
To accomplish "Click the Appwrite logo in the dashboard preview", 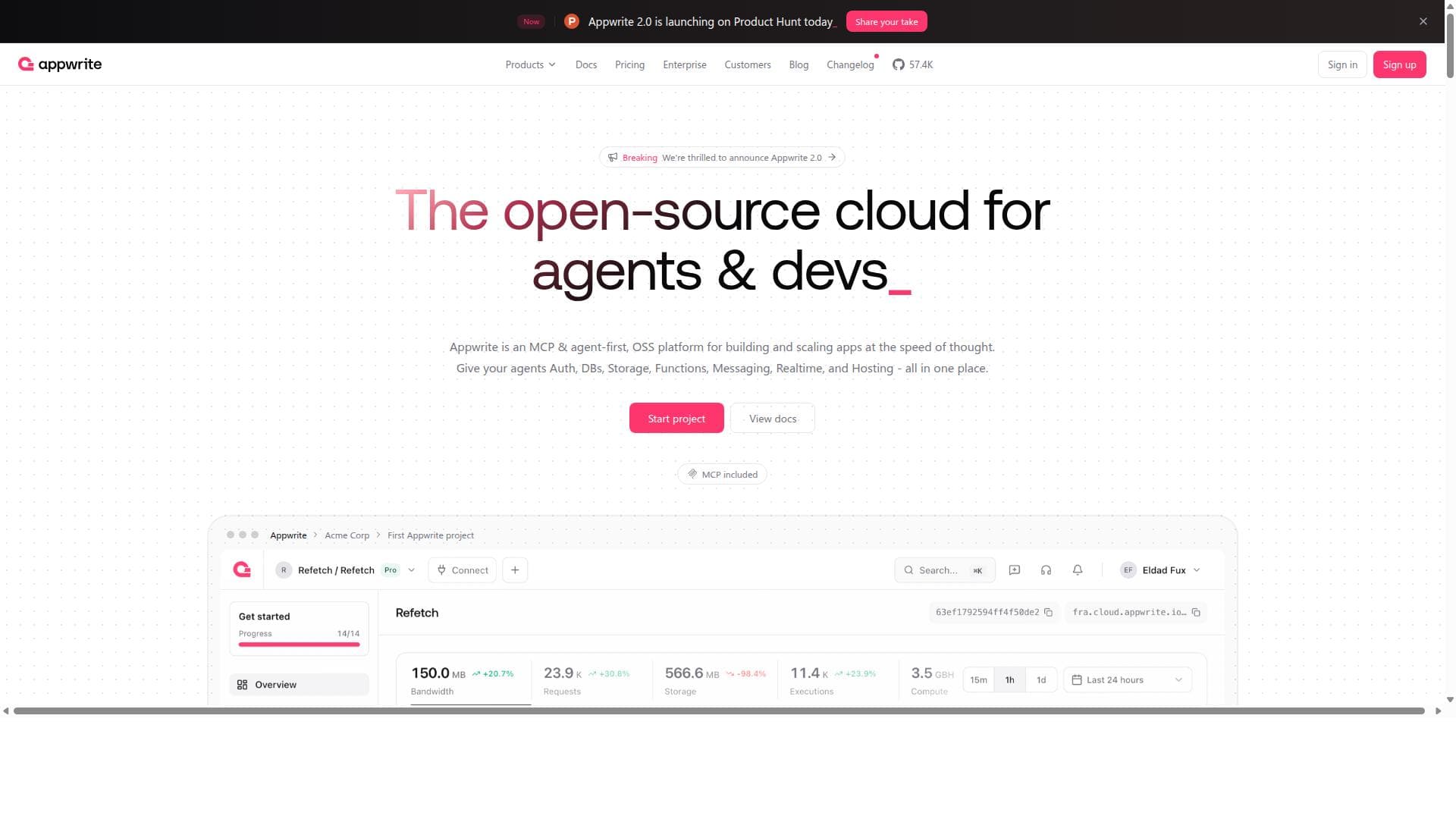I will point(242,570).
